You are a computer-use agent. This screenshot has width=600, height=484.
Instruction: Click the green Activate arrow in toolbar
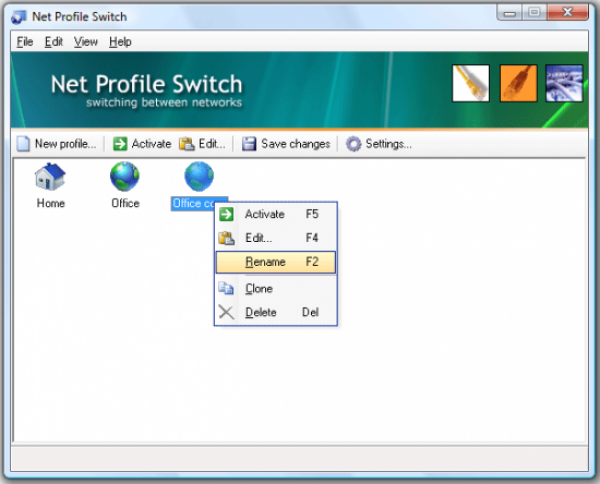[x=120, y=144]
